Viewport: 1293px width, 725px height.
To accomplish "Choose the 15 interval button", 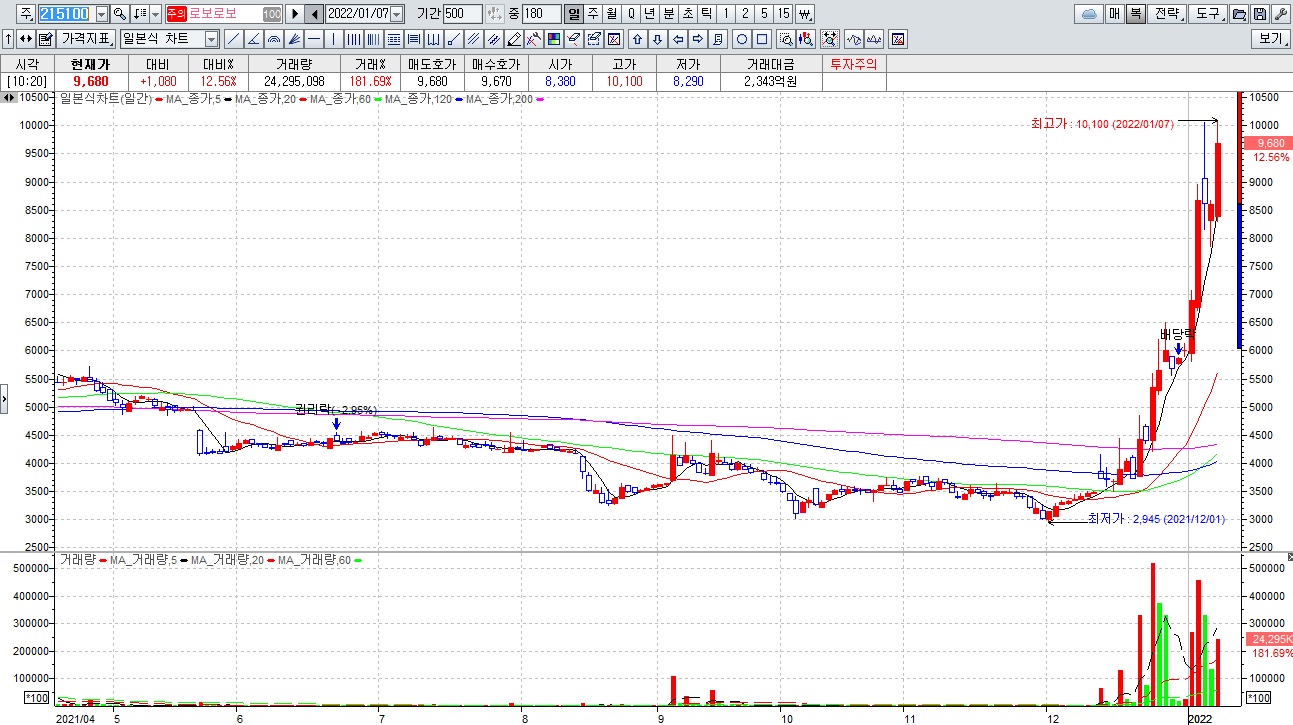I will click(x=783, y=14).
